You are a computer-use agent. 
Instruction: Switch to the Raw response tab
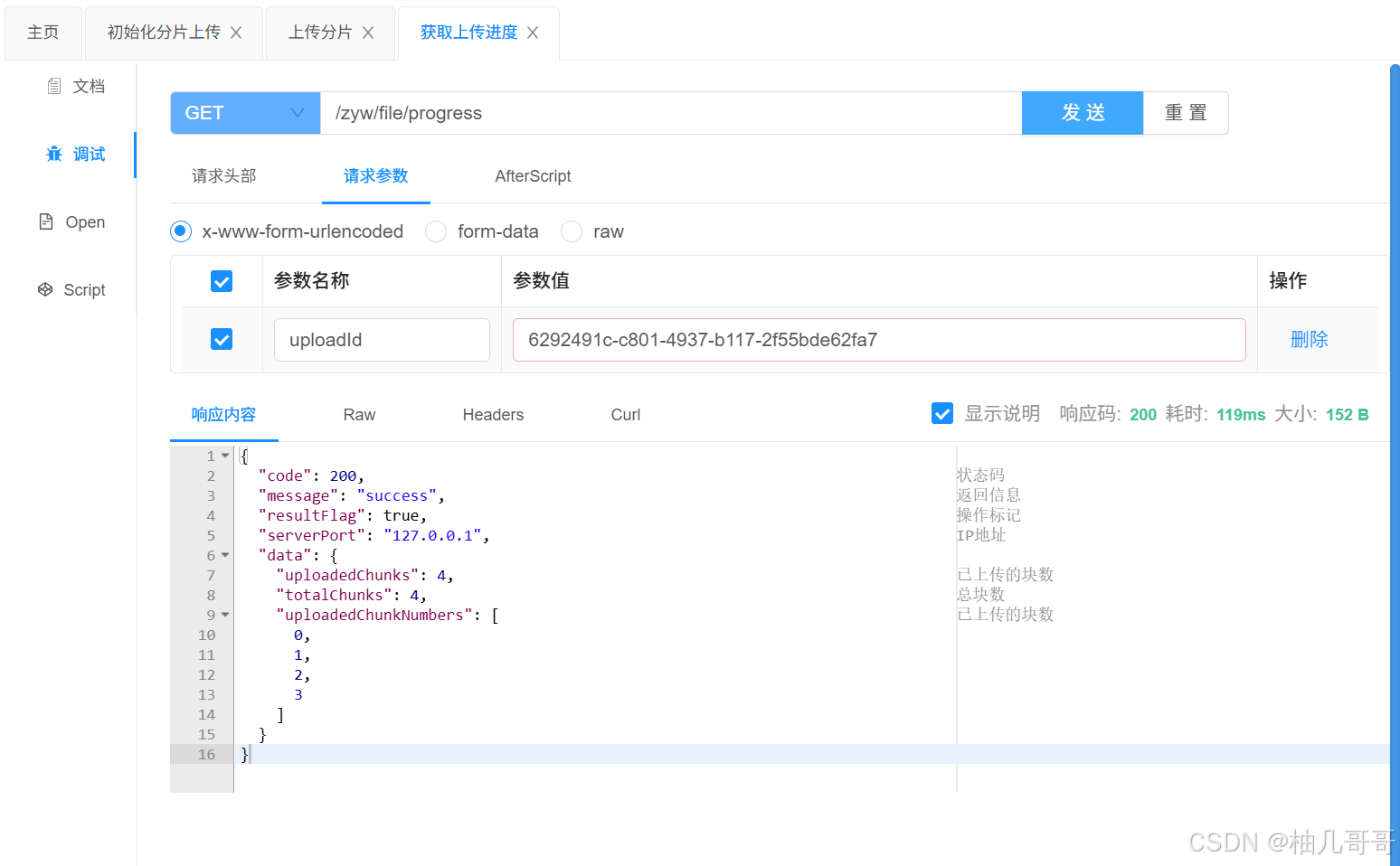pyautogui.click(x=359, y=415)
